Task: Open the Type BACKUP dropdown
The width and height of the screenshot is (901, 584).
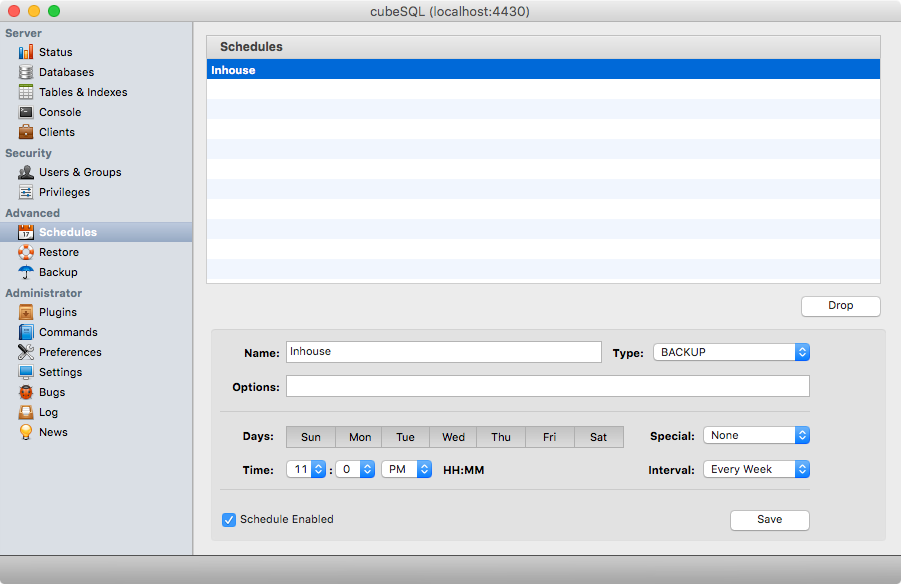Action: pyautogui.click(x=731, y=352)
